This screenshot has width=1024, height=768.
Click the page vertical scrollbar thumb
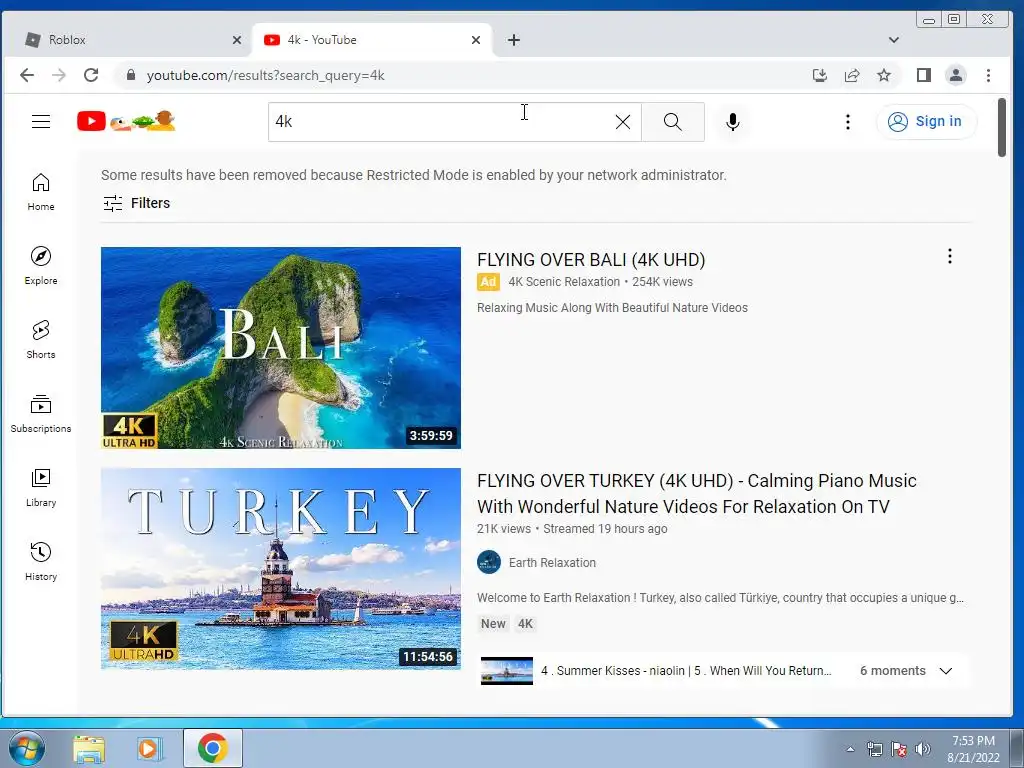[x=1002, y=127]
